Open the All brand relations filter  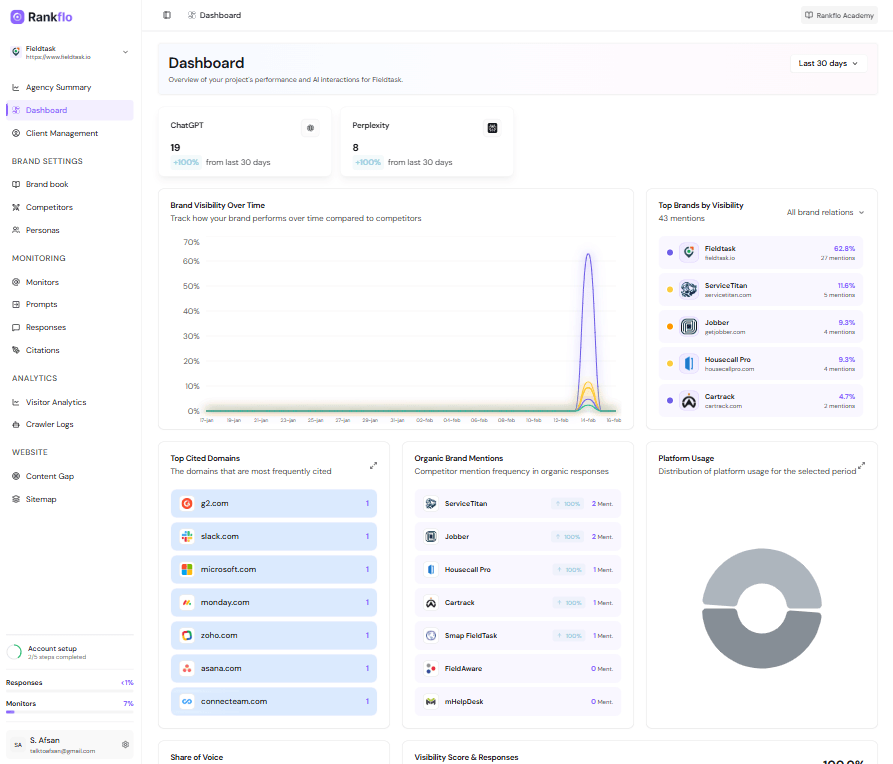tap(824, 212)
